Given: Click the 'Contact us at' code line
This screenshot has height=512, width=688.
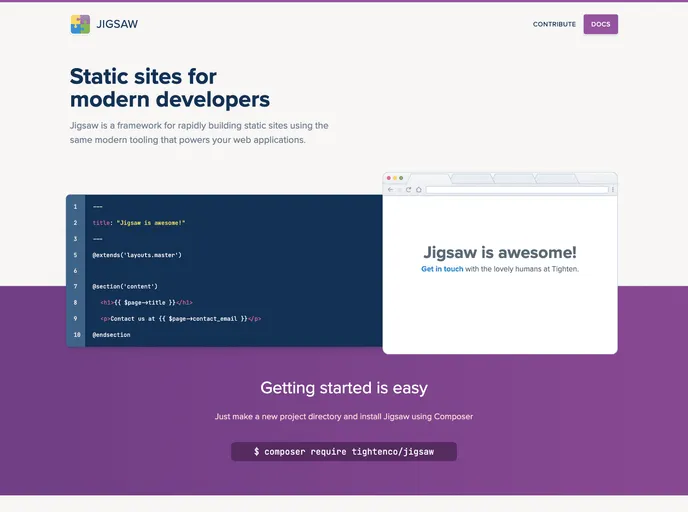Looking at the screenshot, I should click(x=181, y=319).
